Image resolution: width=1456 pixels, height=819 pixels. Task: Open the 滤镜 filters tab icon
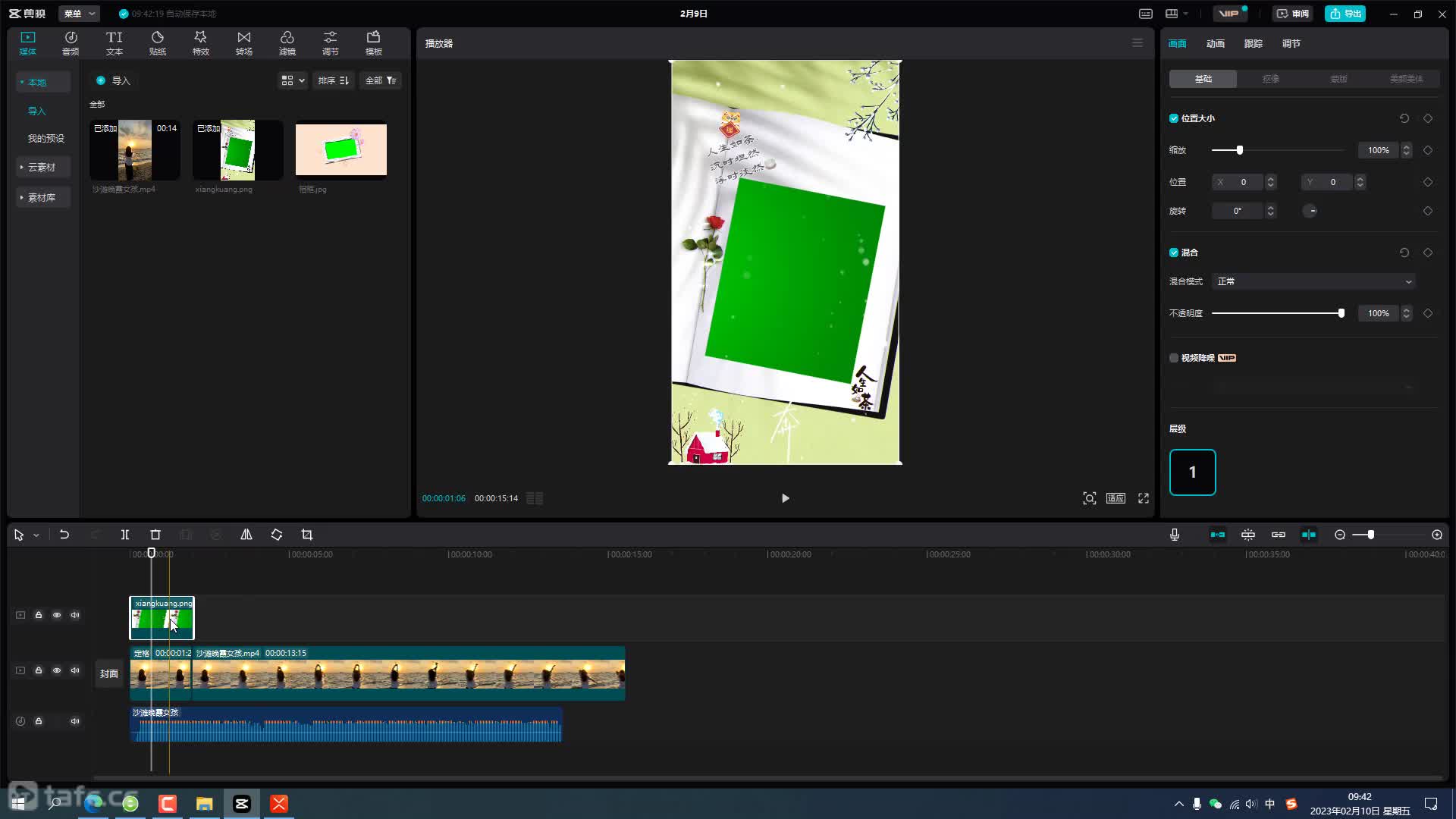point(287,43)
